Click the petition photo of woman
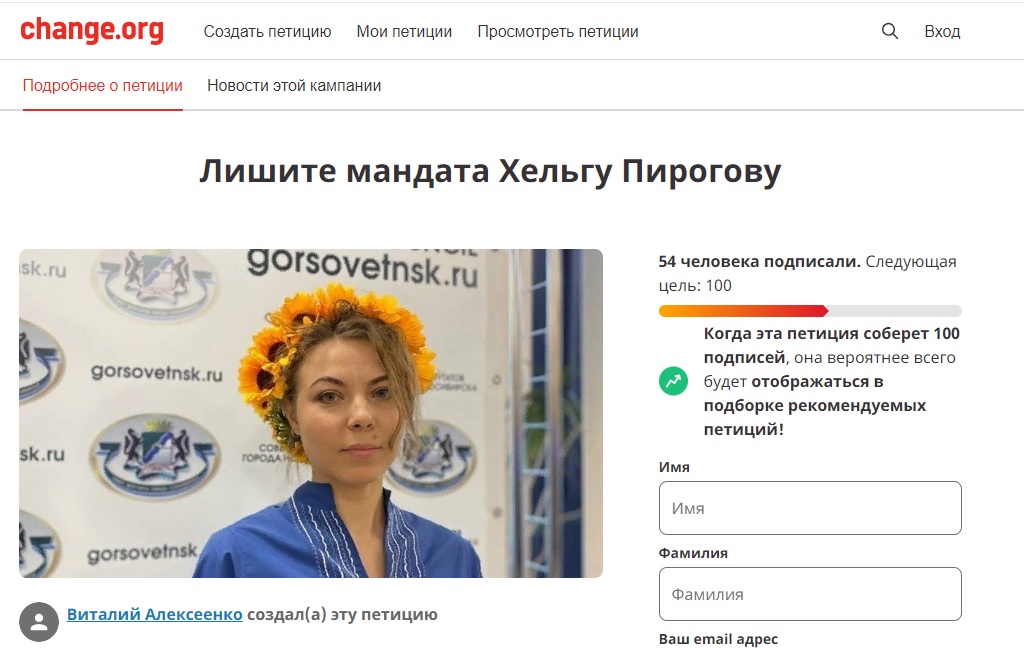Viewport: 1024px width, 648px height. pyautogui.click(x=311, y=413)
